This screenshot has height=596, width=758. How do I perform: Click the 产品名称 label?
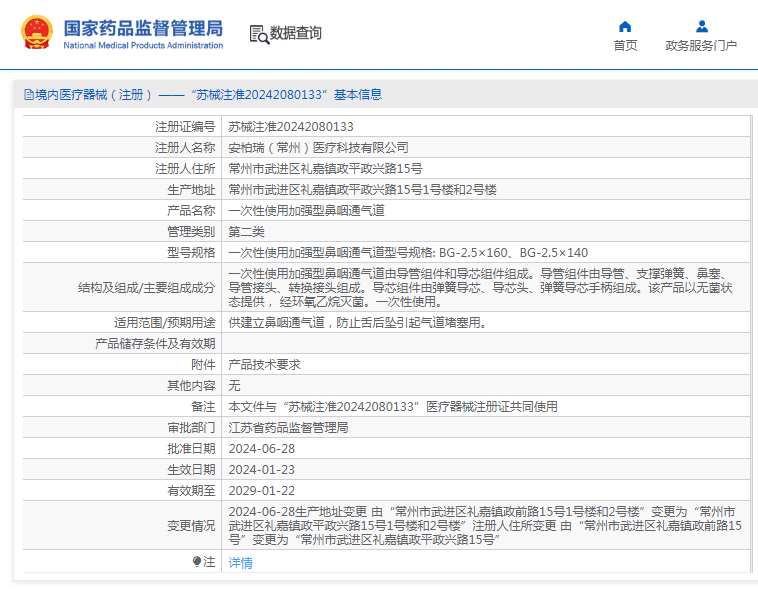[191, 211]
